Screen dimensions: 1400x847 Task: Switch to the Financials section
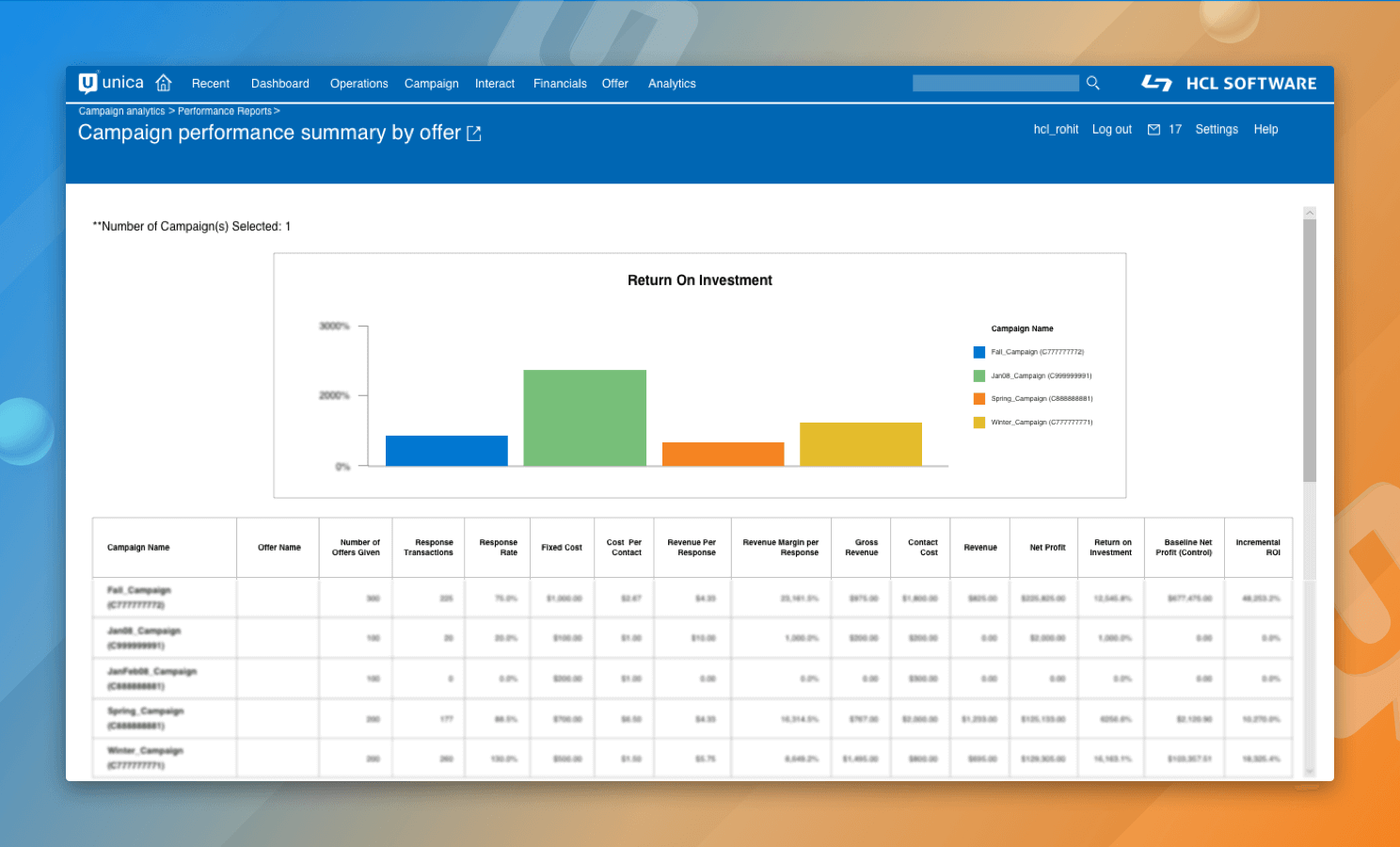pyautogui.click(x=560, y=83)
